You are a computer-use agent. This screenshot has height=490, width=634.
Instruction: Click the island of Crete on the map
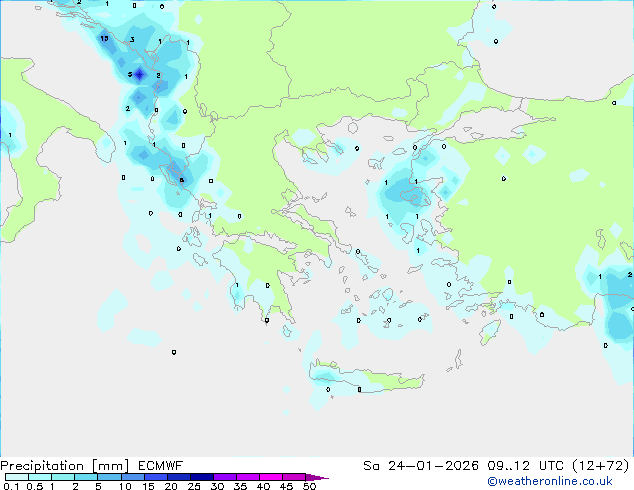pos(366,377)
